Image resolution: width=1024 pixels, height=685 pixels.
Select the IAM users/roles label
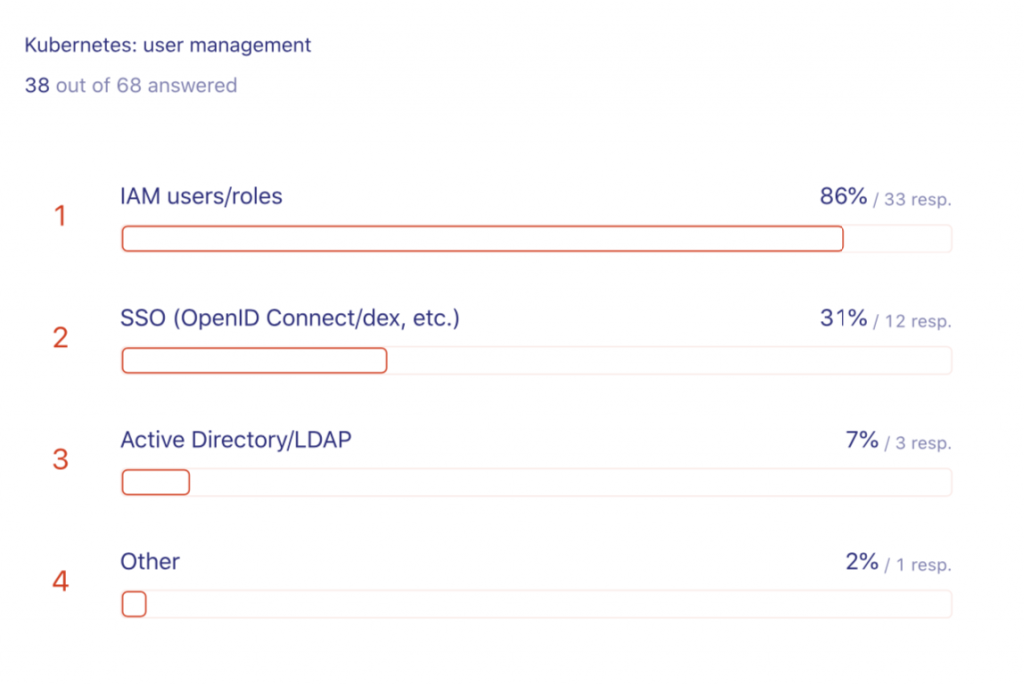[201, 196]
